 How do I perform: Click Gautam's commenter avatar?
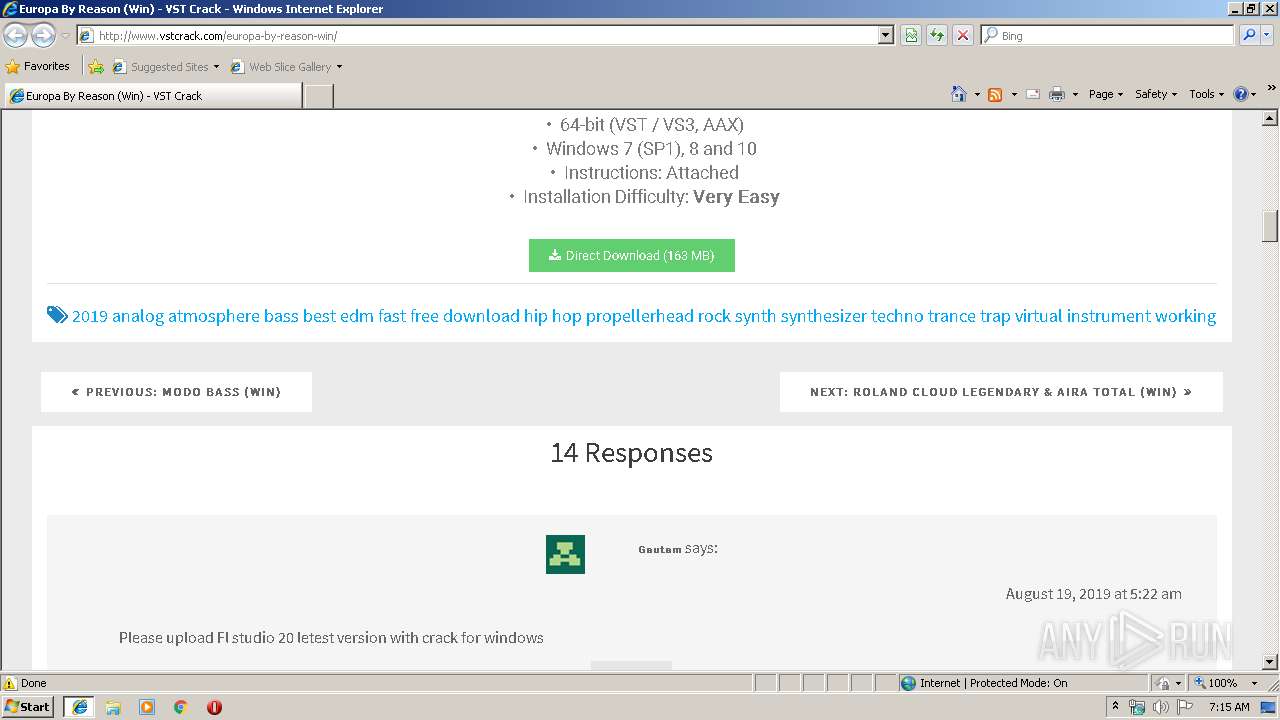tap(565, 554)
